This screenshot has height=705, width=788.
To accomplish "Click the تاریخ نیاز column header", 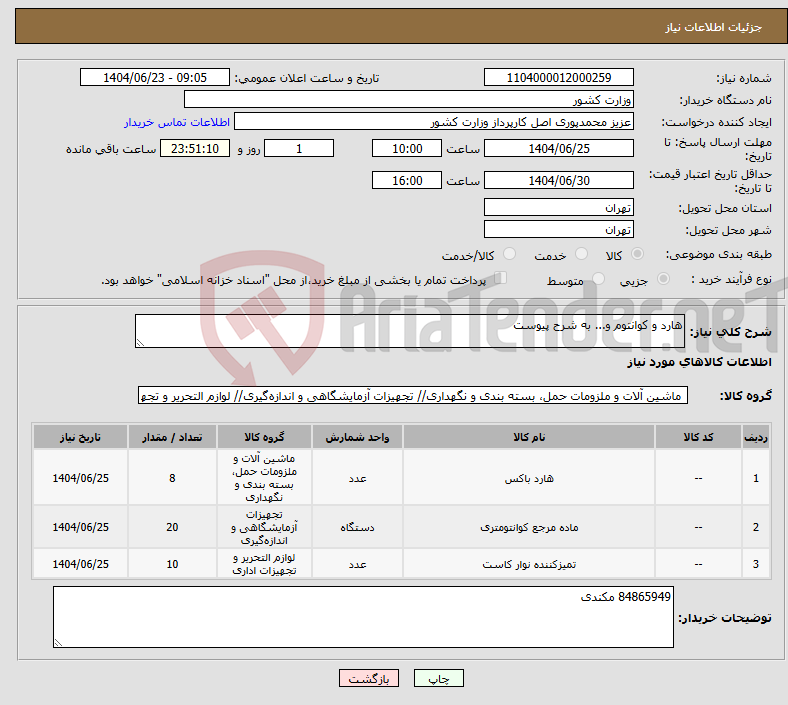I will pyautogui.click(x=80, y=437).
